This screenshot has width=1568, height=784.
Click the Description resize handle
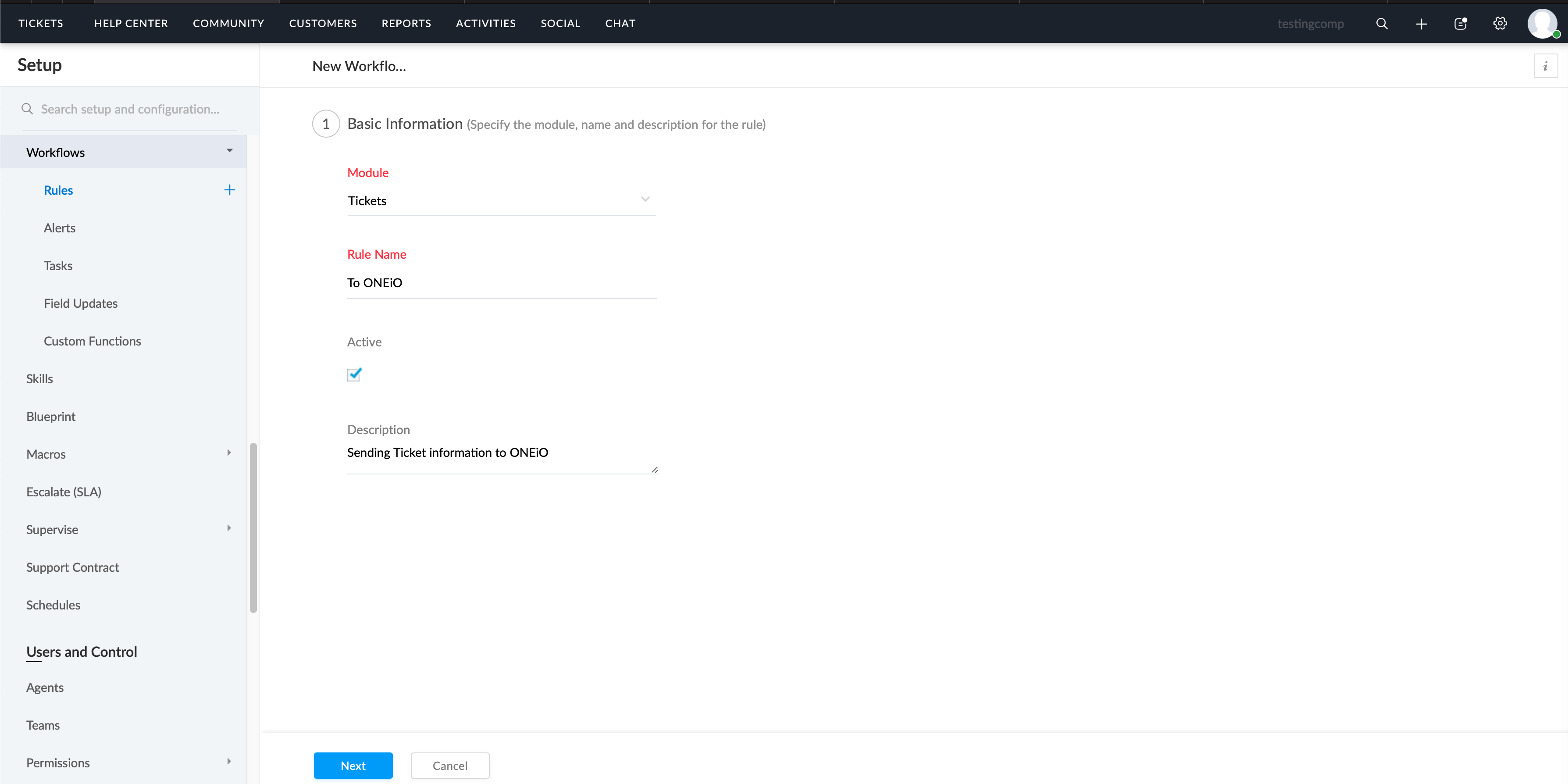[x=654, y=469]
